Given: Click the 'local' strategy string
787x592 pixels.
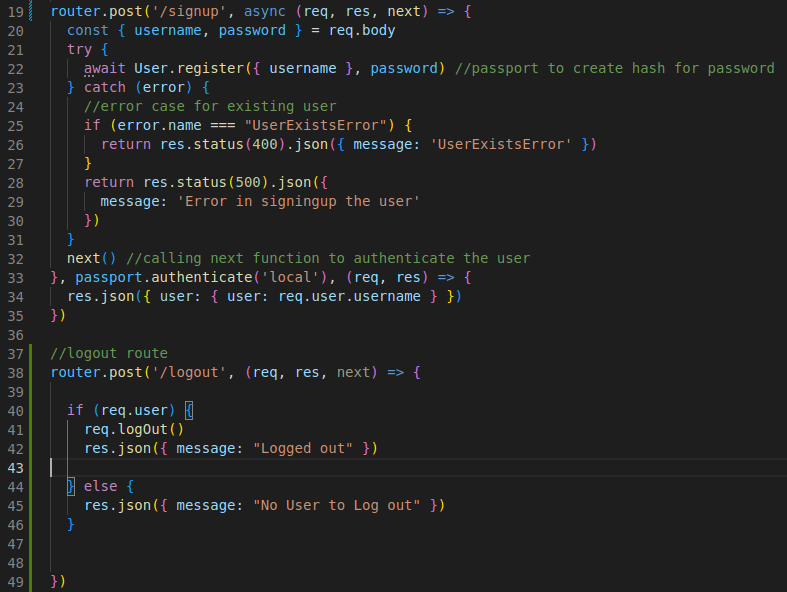Looking at the screenshot, I should point(290,277).
